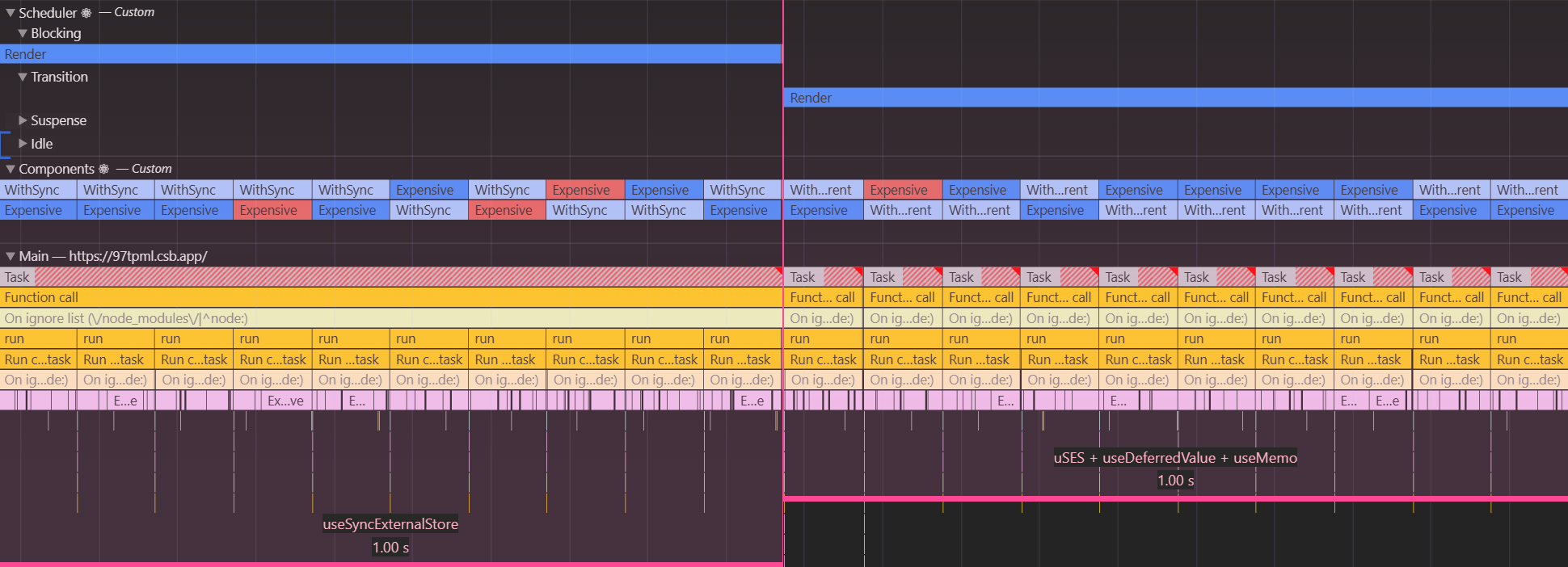1568x567 pixels.
Task: Select the 'Ex...ve' flame chart entry
Action: click(x=285, y=401)
